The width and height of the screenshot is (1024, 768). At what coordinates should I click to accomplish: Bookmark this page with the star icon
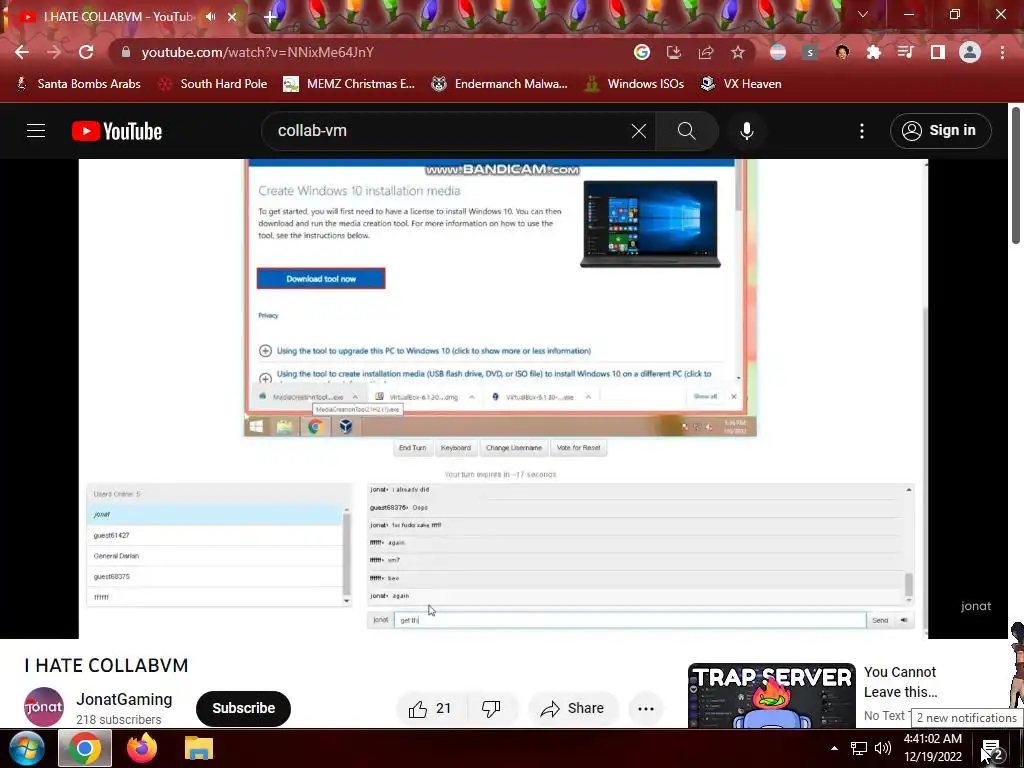738,52
